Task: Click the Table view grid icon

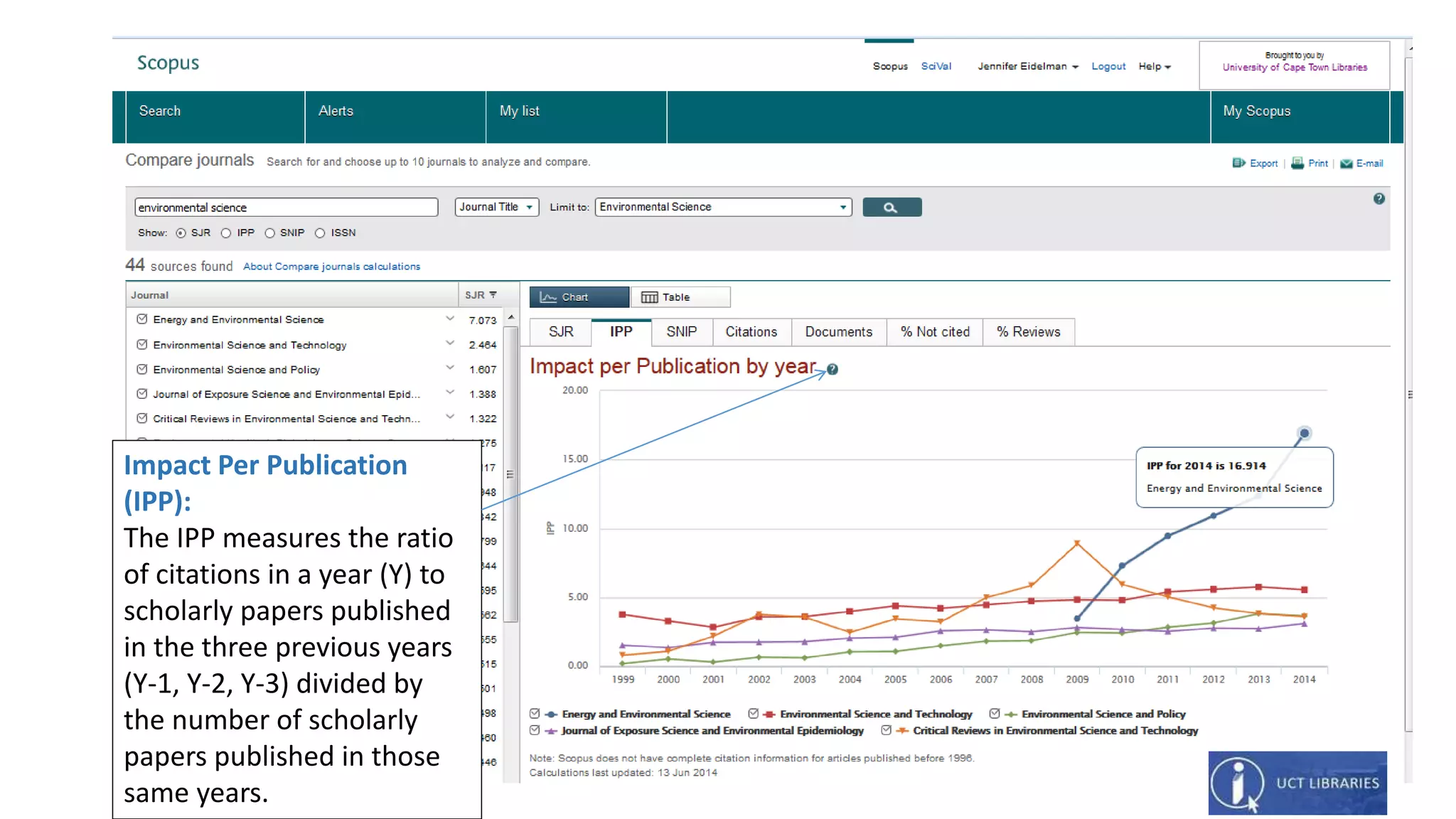Action: (649, 297)
